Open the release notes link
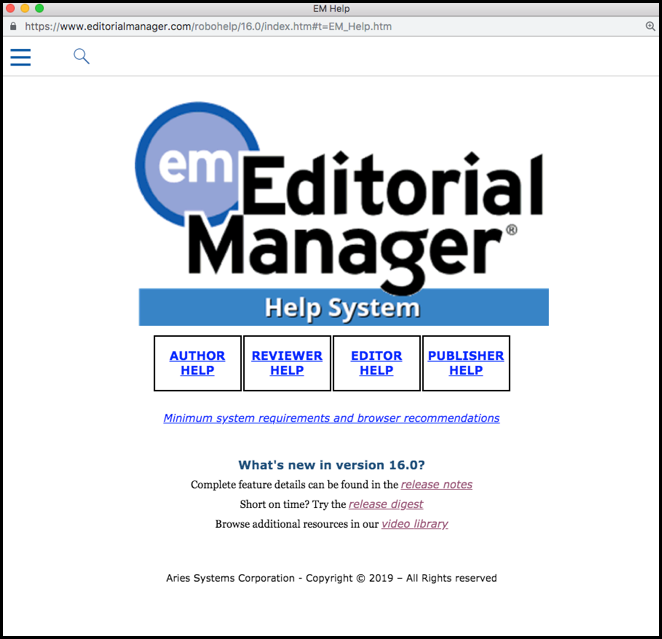Viewport: 662px width, 639px height. [436, 485]
